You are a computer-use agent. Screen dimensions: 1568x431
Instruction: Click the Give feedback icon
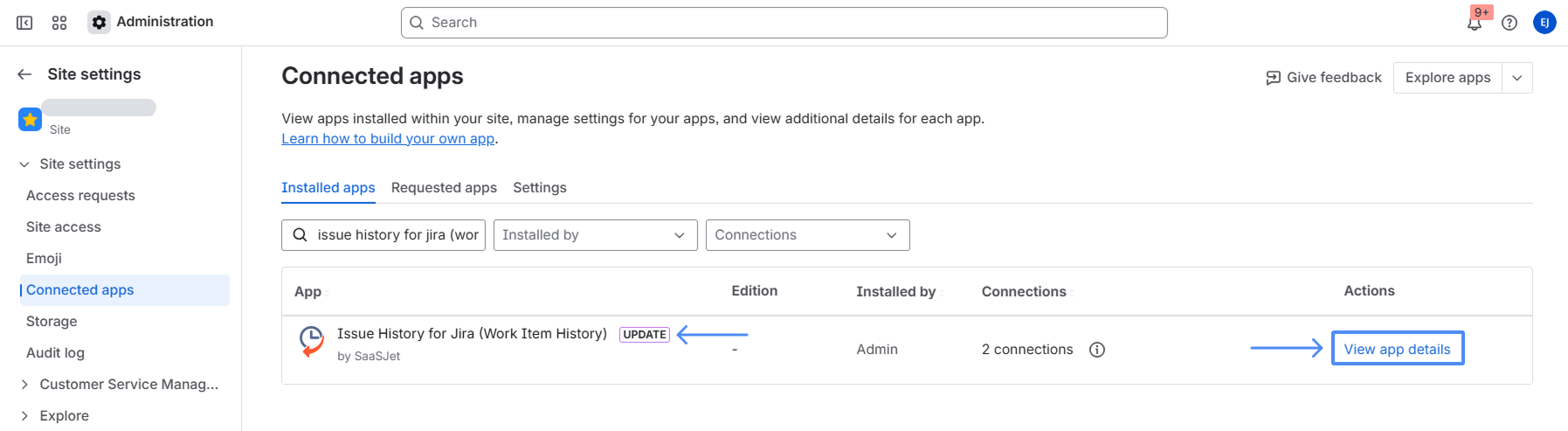(1274, 78)
